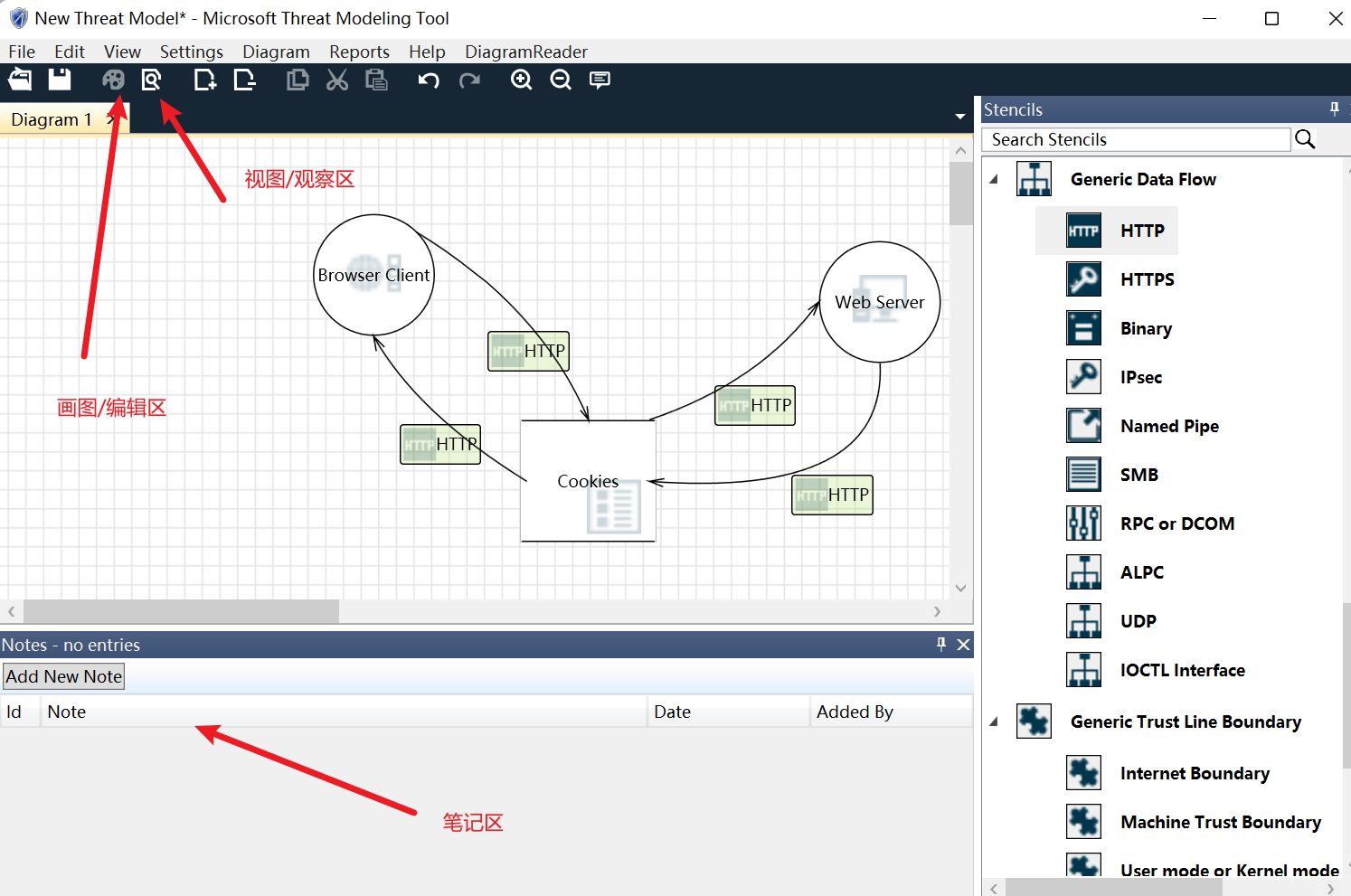Click the canvas horizontal scrollbar thumb
The height and width of the screenshot is (896, 1351).
[181, 611]
